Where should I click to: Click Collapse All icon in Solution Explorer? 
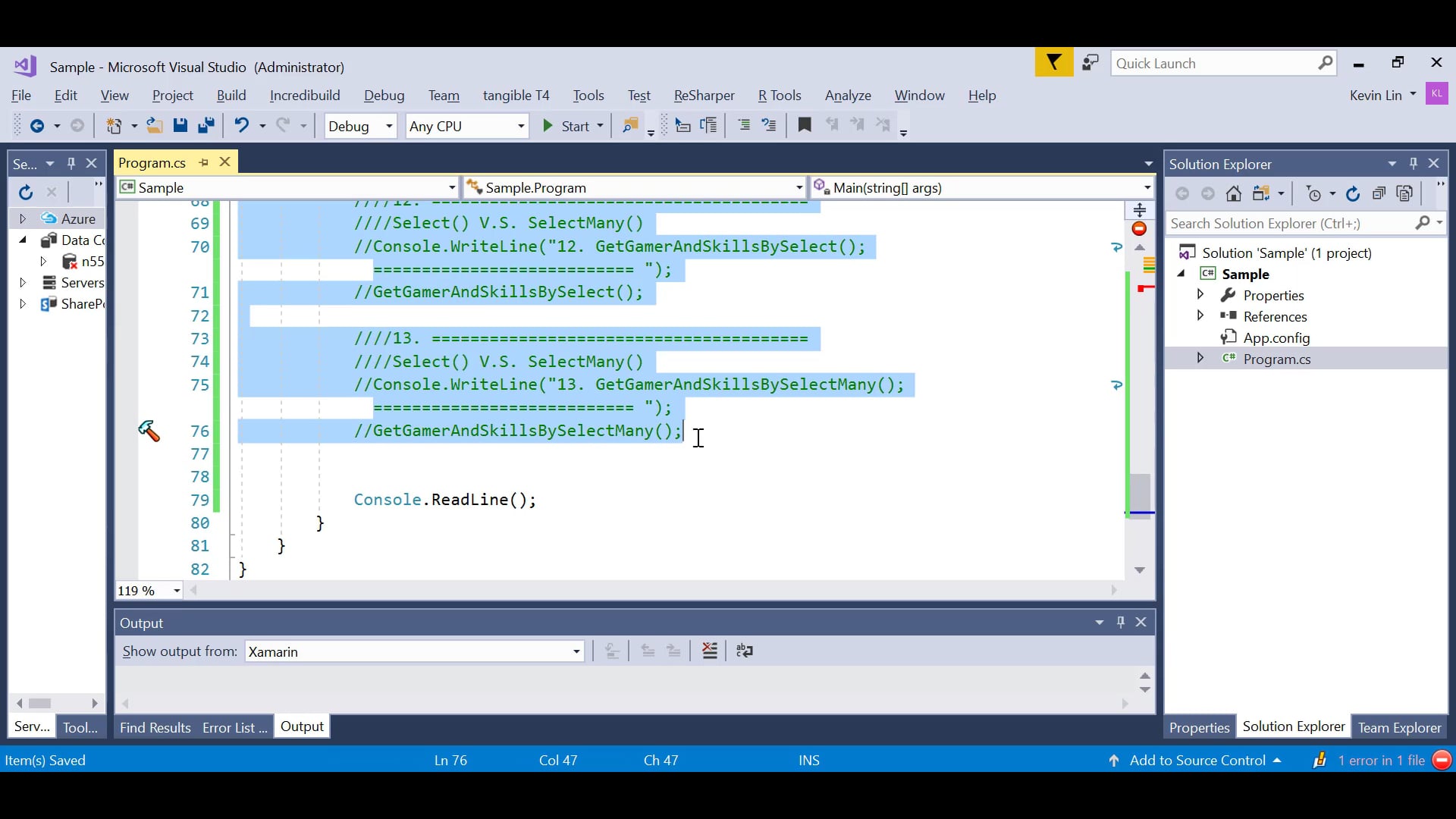[x=1379, y=194]
